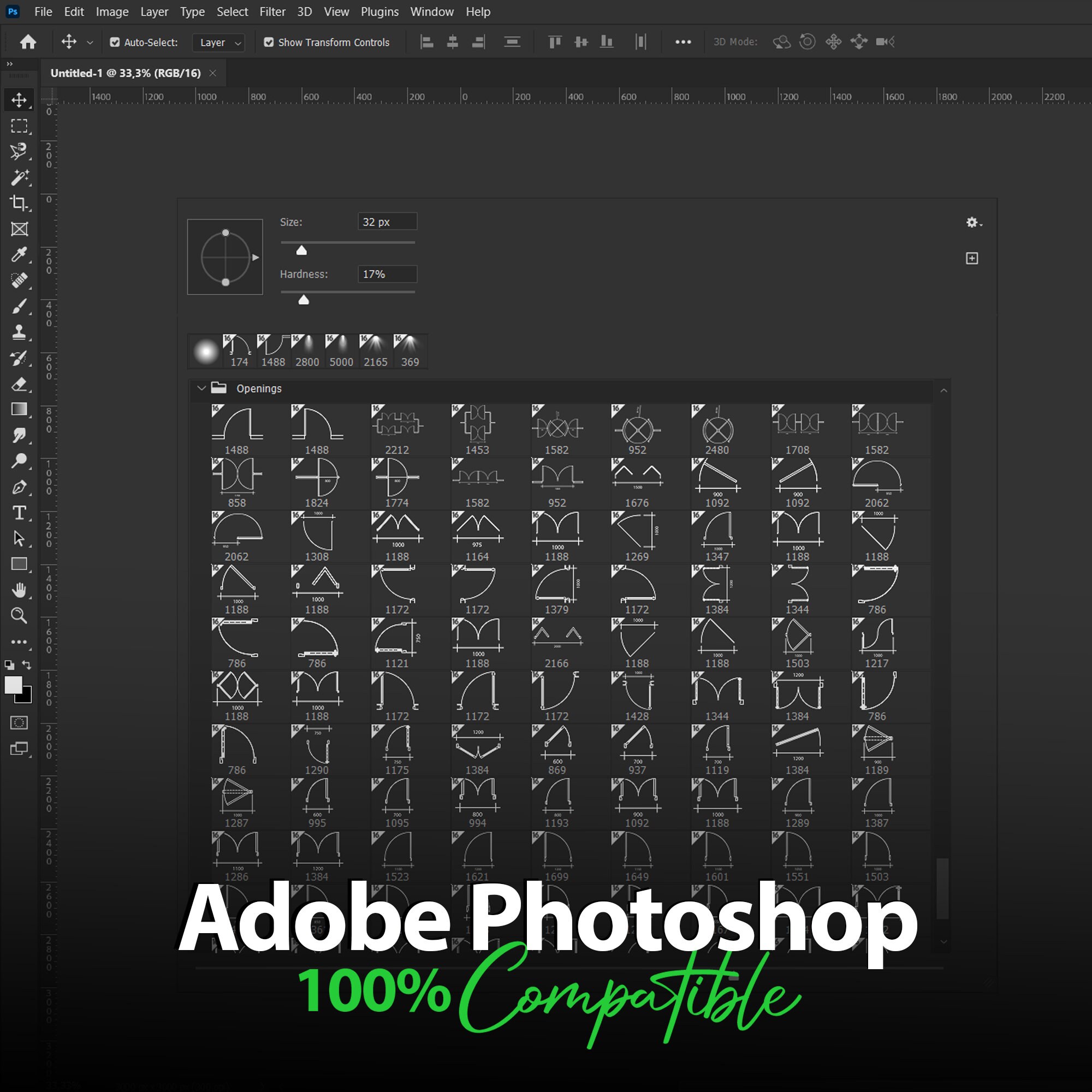1092x1092 pixels.
Task: Select the Clone Stamp tool
Action: pyautogui.click(x=19, y=332)
